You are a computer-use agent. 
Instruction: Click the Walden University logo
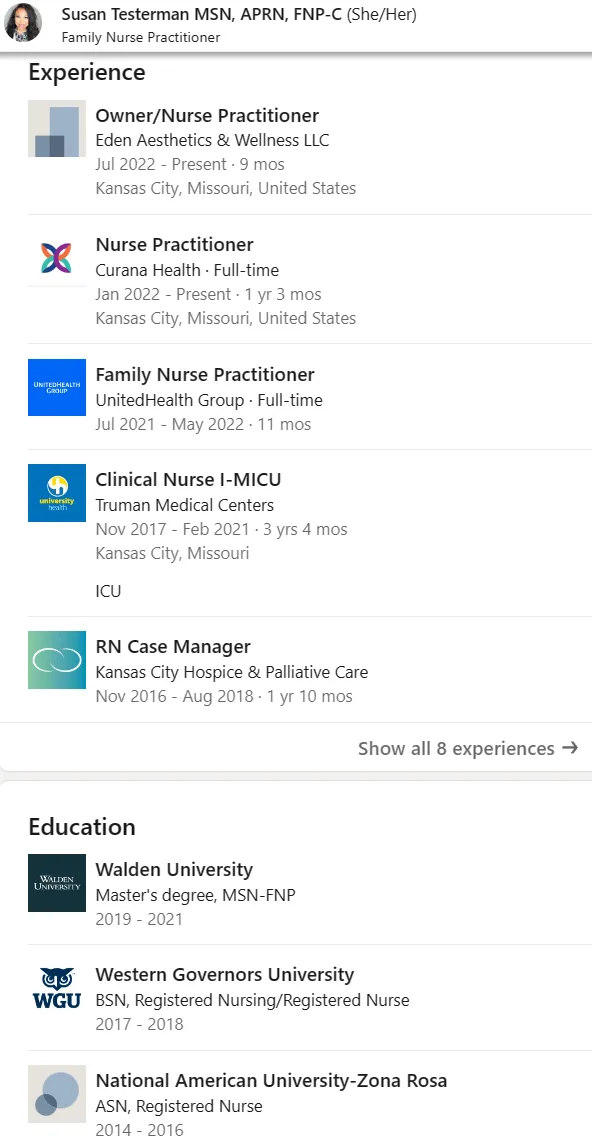[x=57, y=883]
